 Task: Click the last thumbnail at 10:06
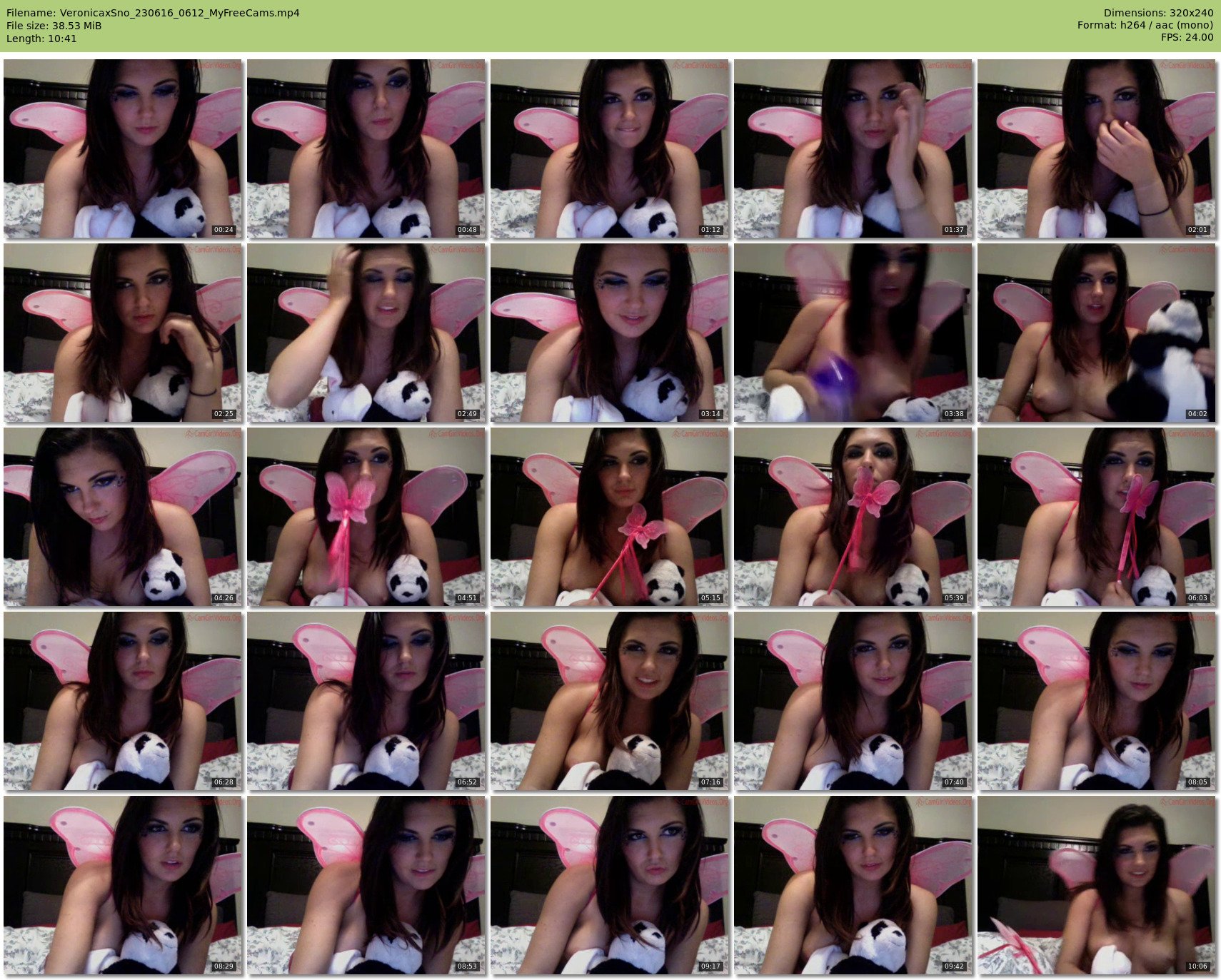(1097, 885)
